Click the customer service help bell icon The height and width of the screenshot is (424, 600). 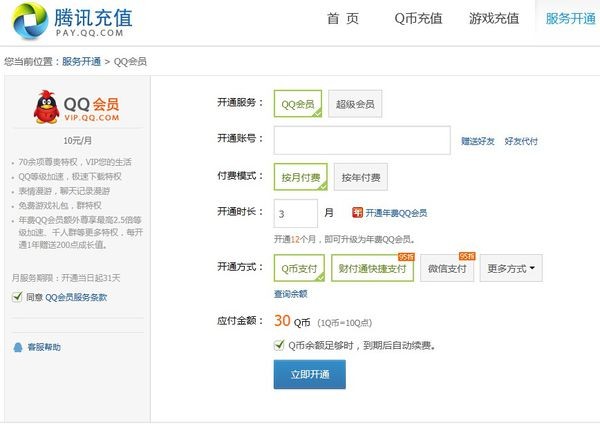click(x=18, y=347)
